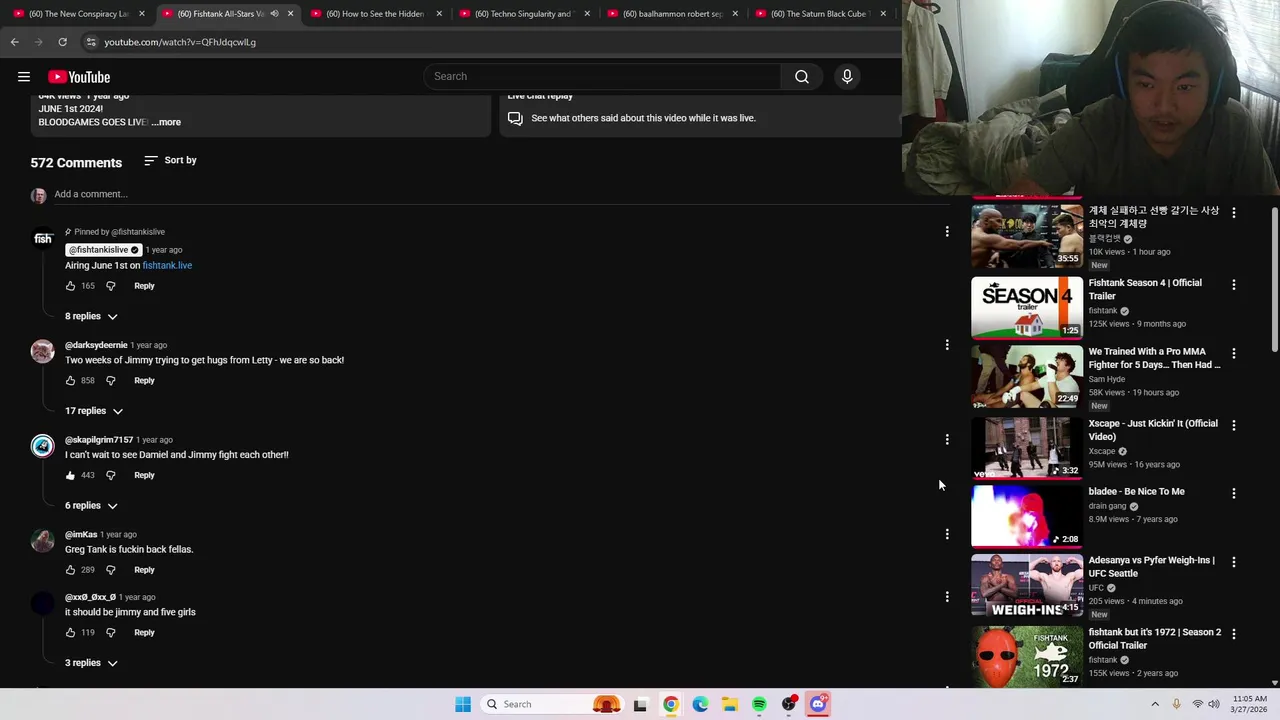Switch to baalhammon robert tab
Viewport: 1280px width, 720px height.
coord(673,14)
